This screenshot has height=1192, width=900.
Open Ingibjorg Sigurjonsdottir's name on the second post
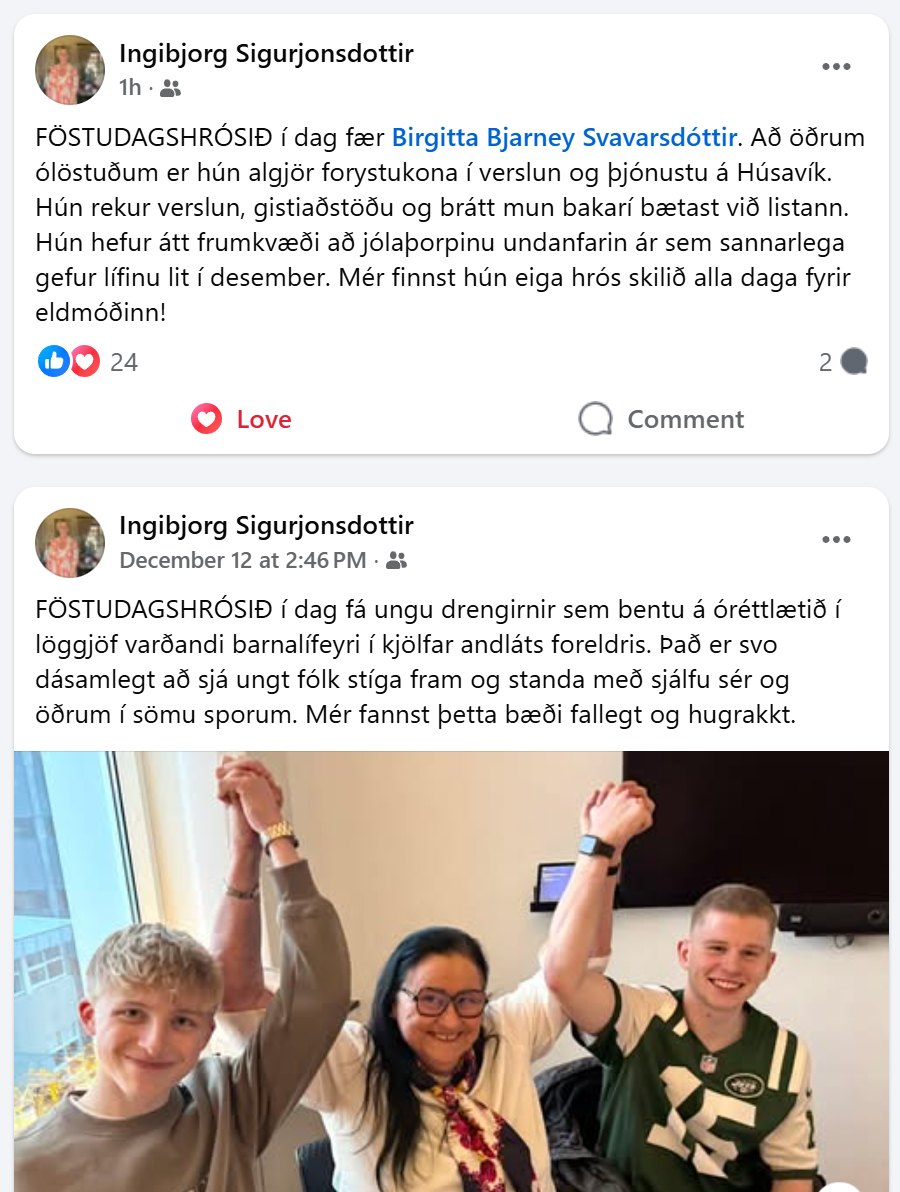click(266, 526)
